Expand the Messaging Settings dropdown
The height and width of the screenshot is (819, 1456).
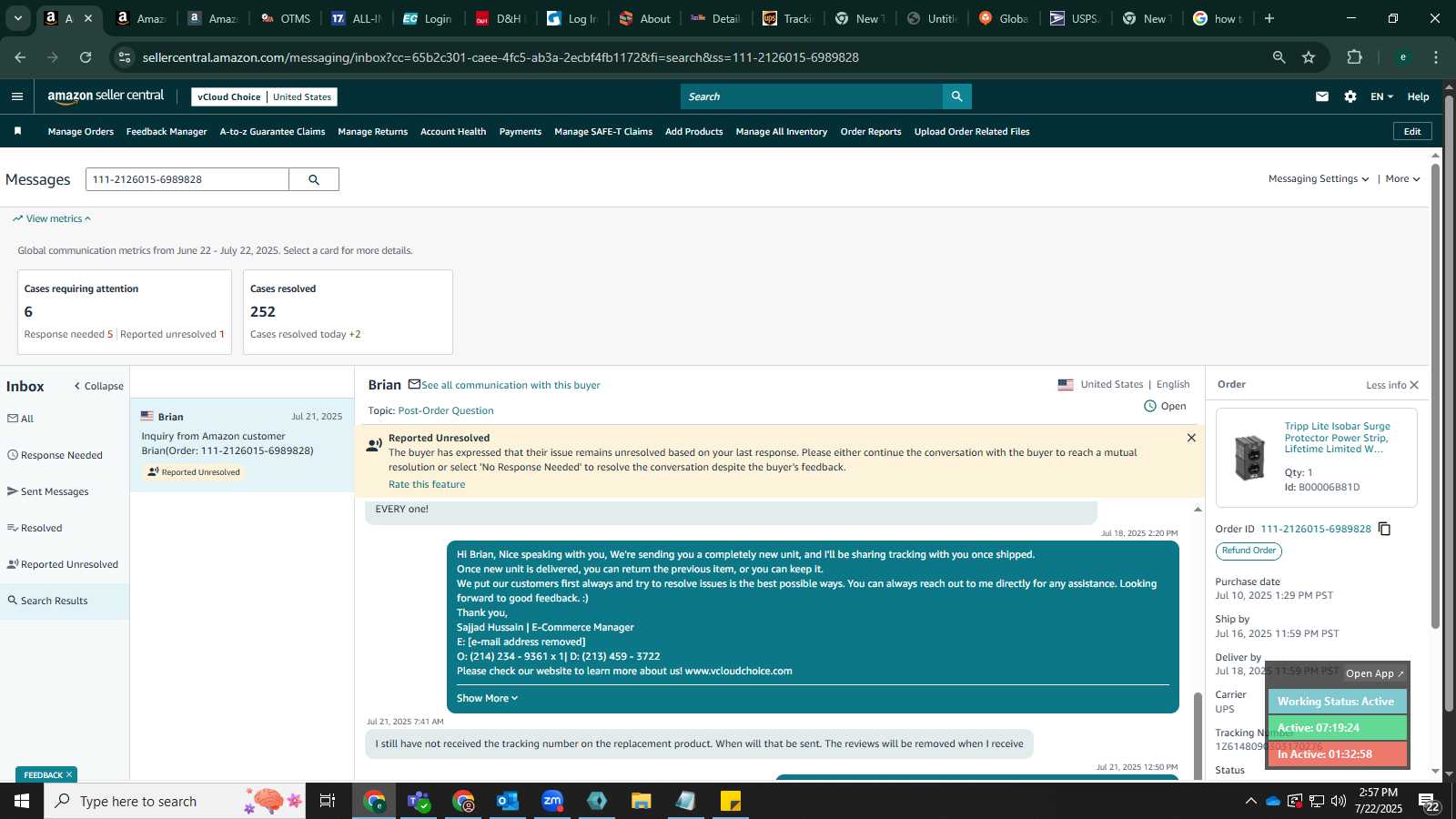click(1319, 179)
